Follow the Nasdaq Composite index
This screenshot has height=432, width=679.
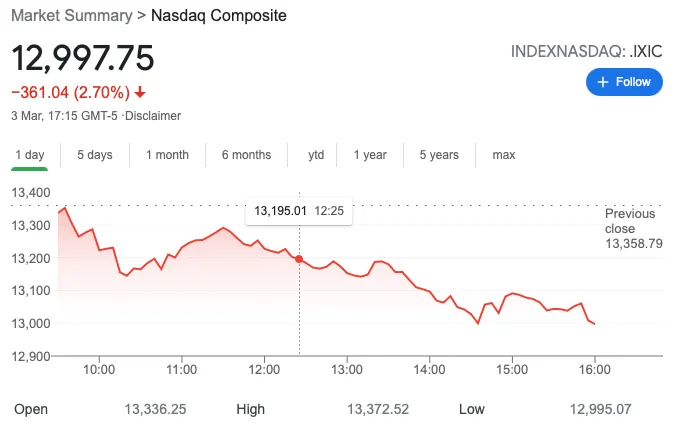click(624, 82)
